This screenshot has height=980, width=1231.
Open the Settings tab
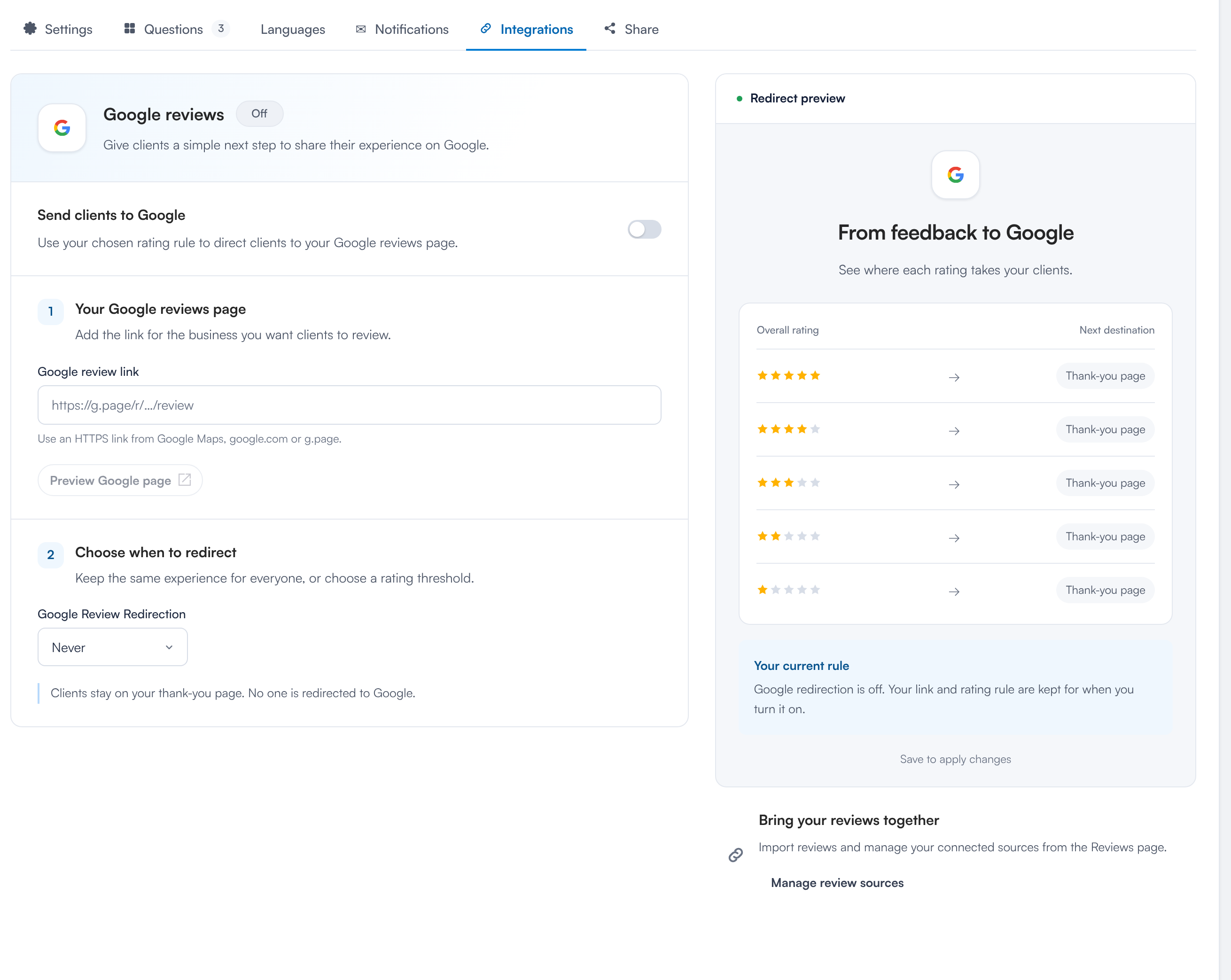(x=58, y=29)
